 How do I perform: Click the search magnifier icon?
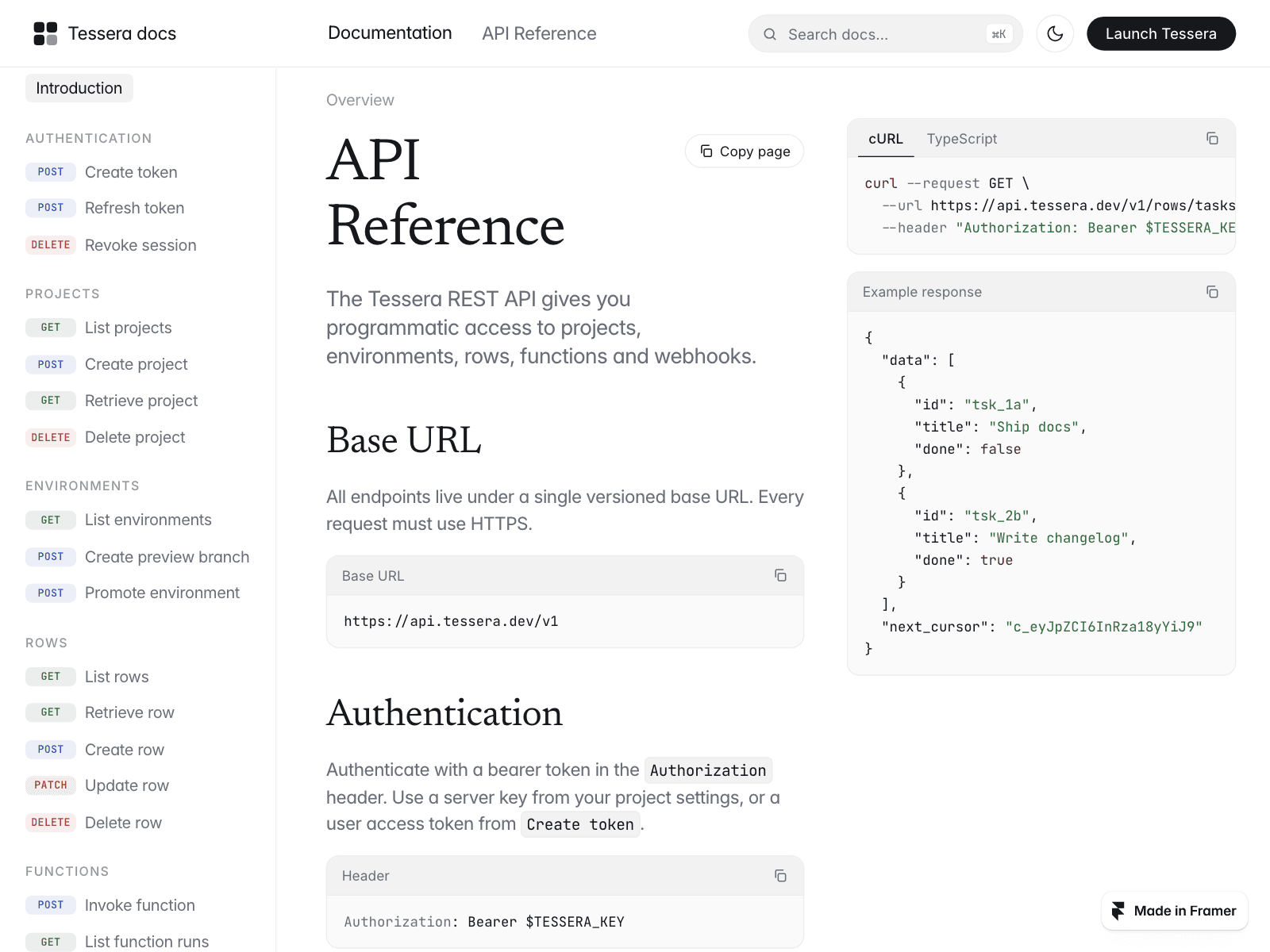(x=770, y=34)
